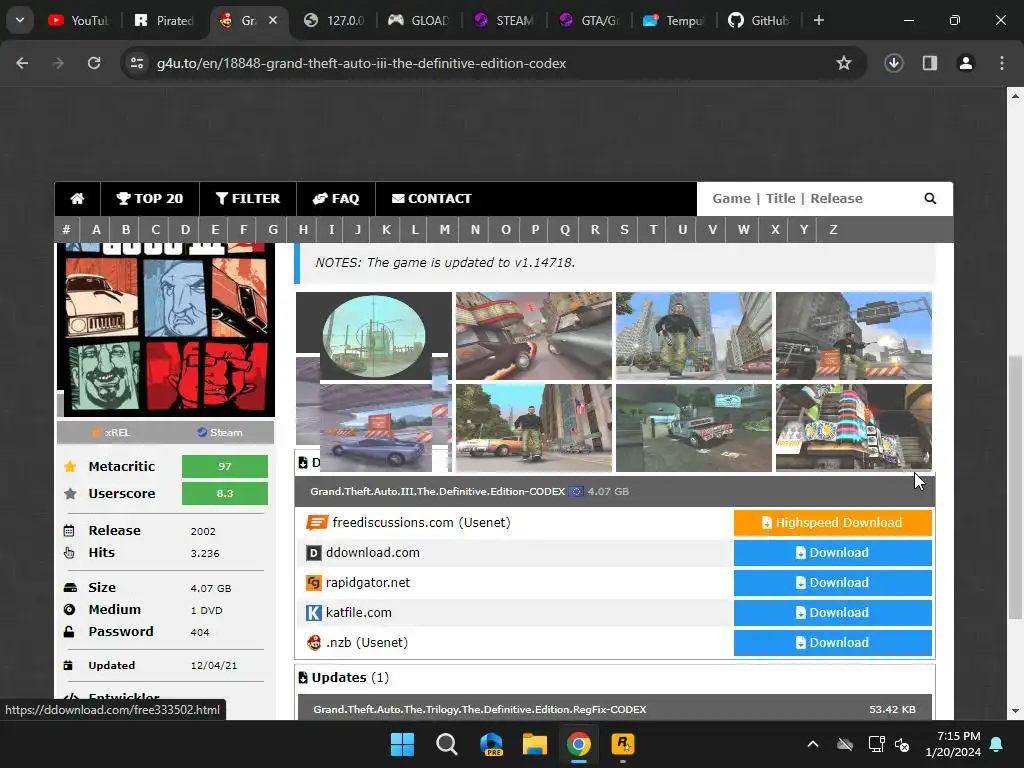Click the ddownload.com D icon
The width and height of the screenshot is (1024, 768).
pos(313,553)
